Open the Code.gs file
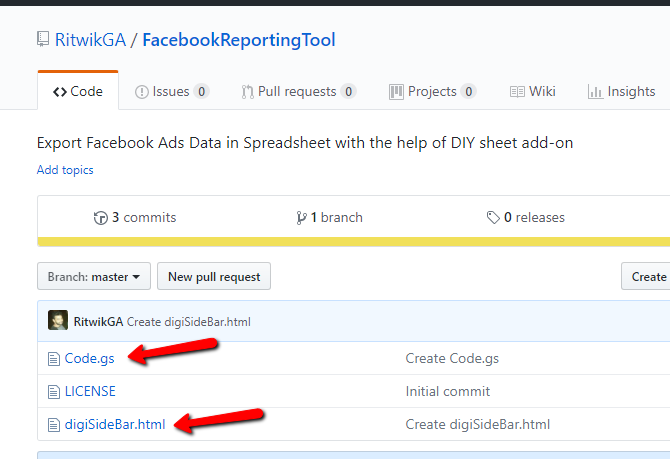The image size is (670, 459). coord(90,358)
